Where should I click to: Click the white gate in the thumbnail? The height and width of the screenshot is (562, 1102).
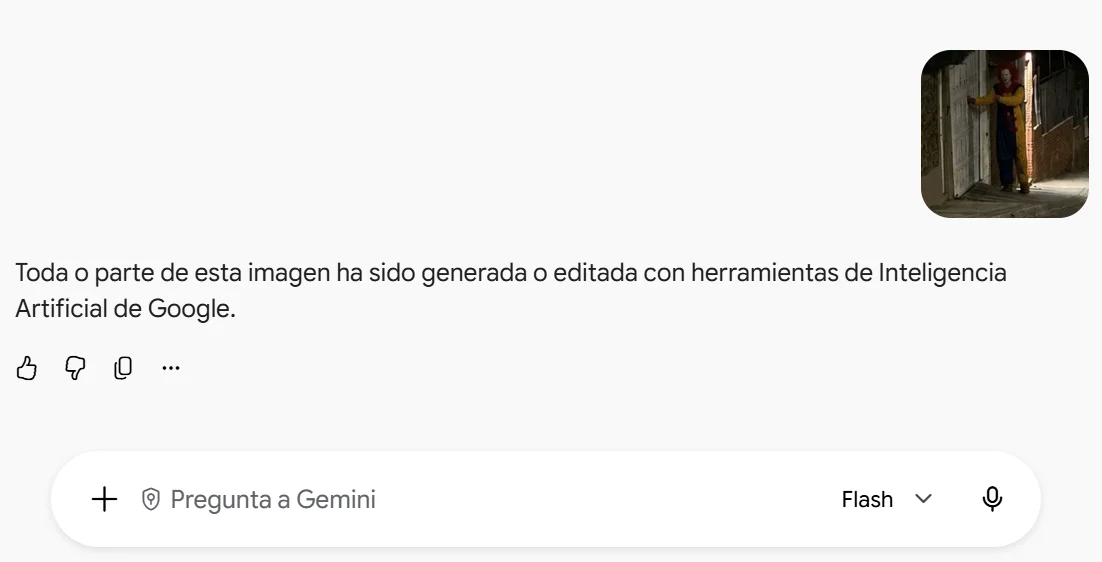pos(964,126)
